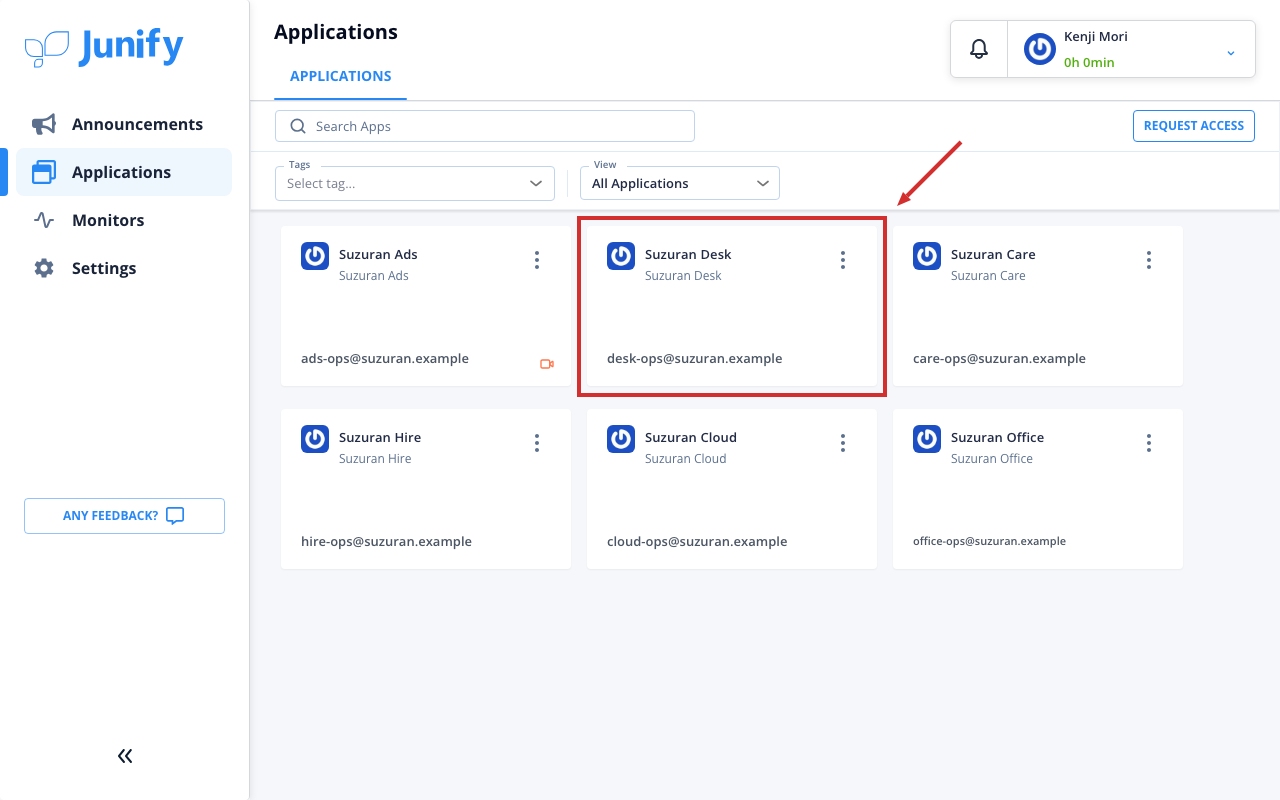Click the Monitors pulse icon
The height and width of the screenshot is (800, 1280).
click(x=44, y=220)
